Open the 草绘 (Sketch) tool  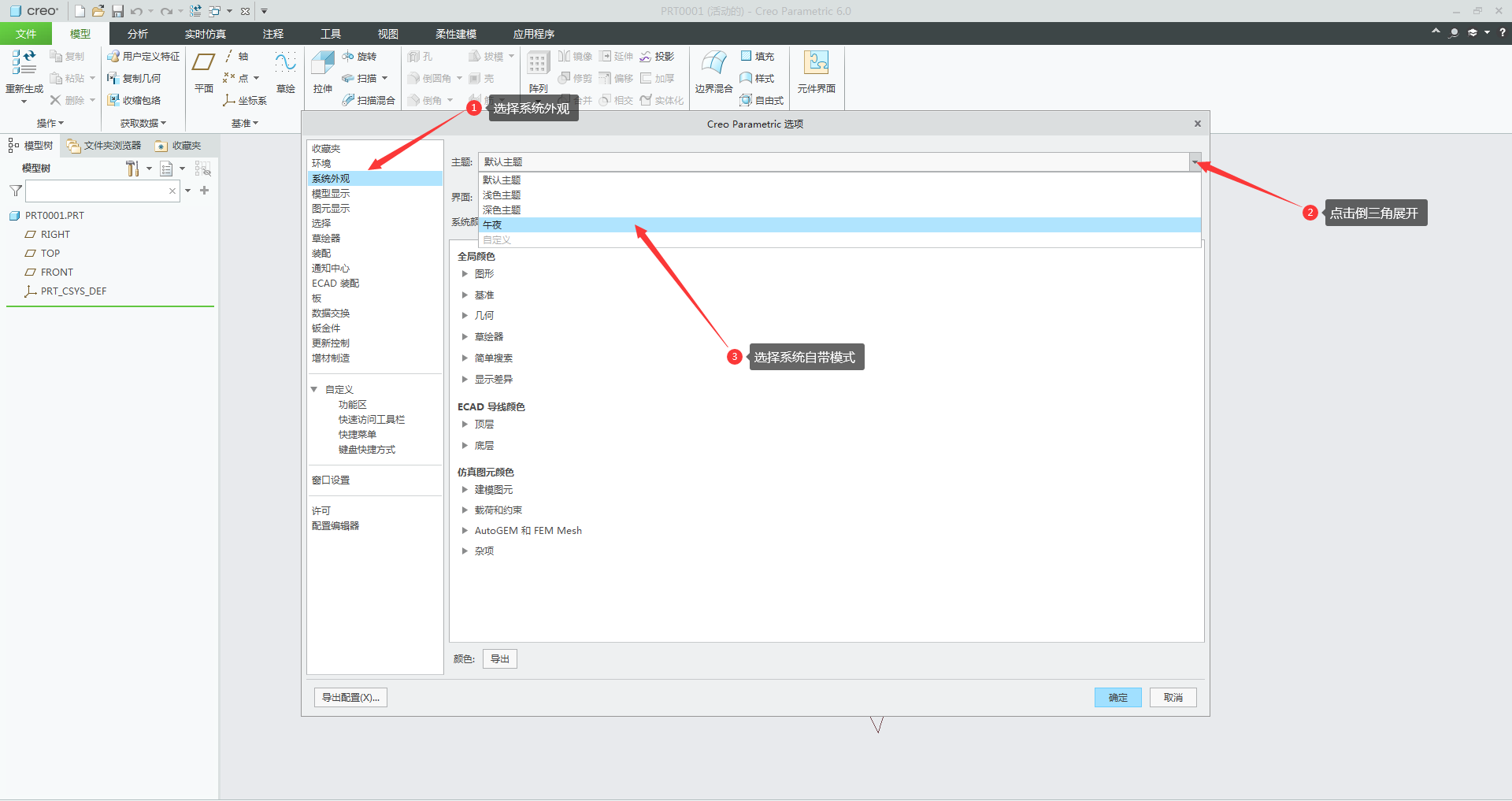(x=286, y=63)
